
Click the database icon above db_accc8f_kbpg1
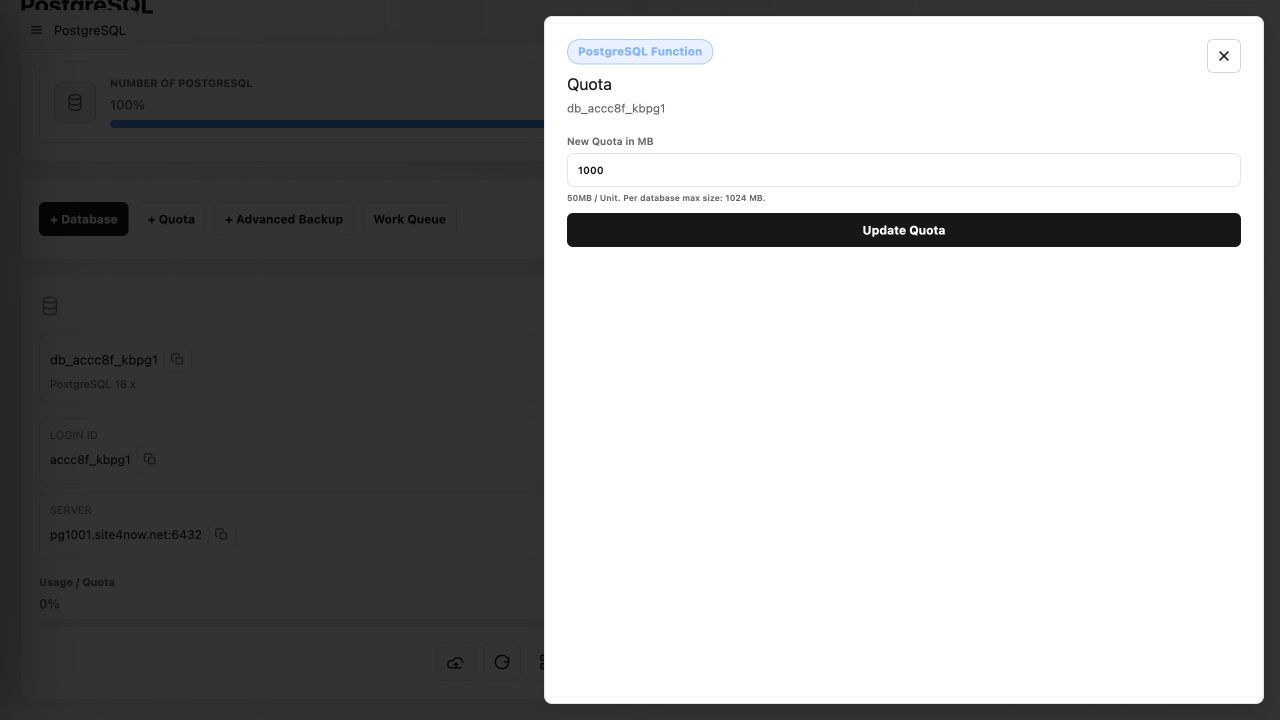coord(50,306)
